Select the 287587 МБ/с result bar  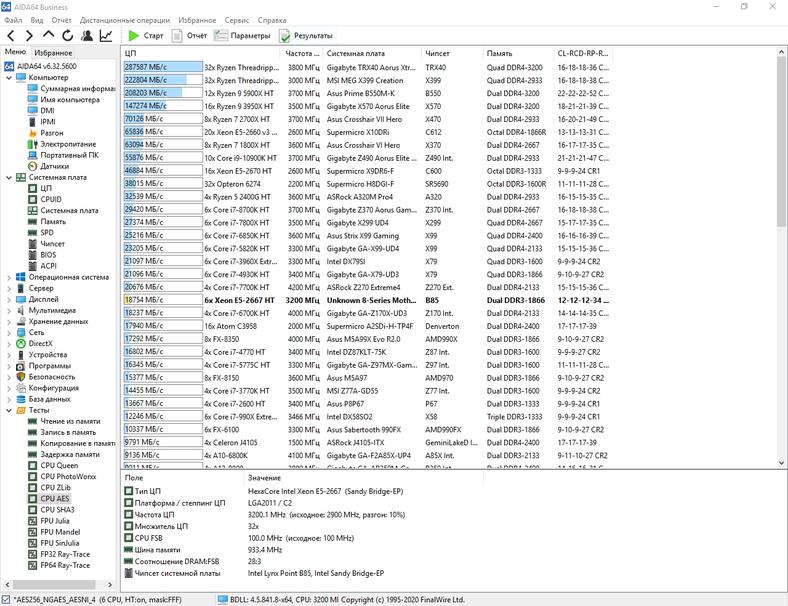(163, 67)
